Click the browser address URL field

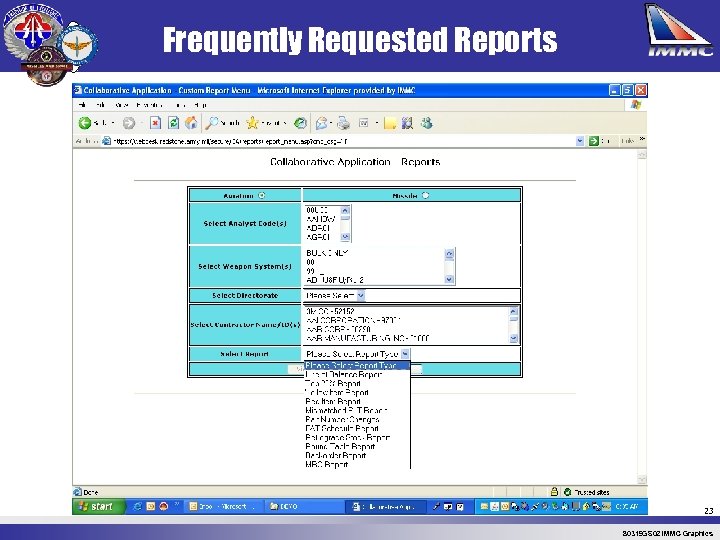point(343,141)
